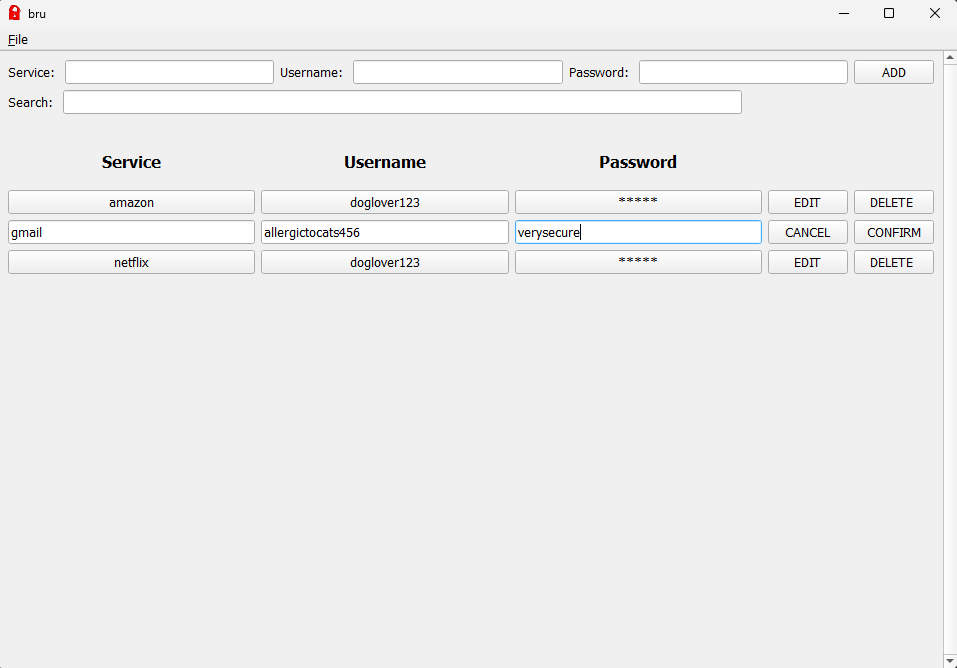The width and height of the screenshot is (957, 668).
Task: Close the bru window
Action: (934, 13)
